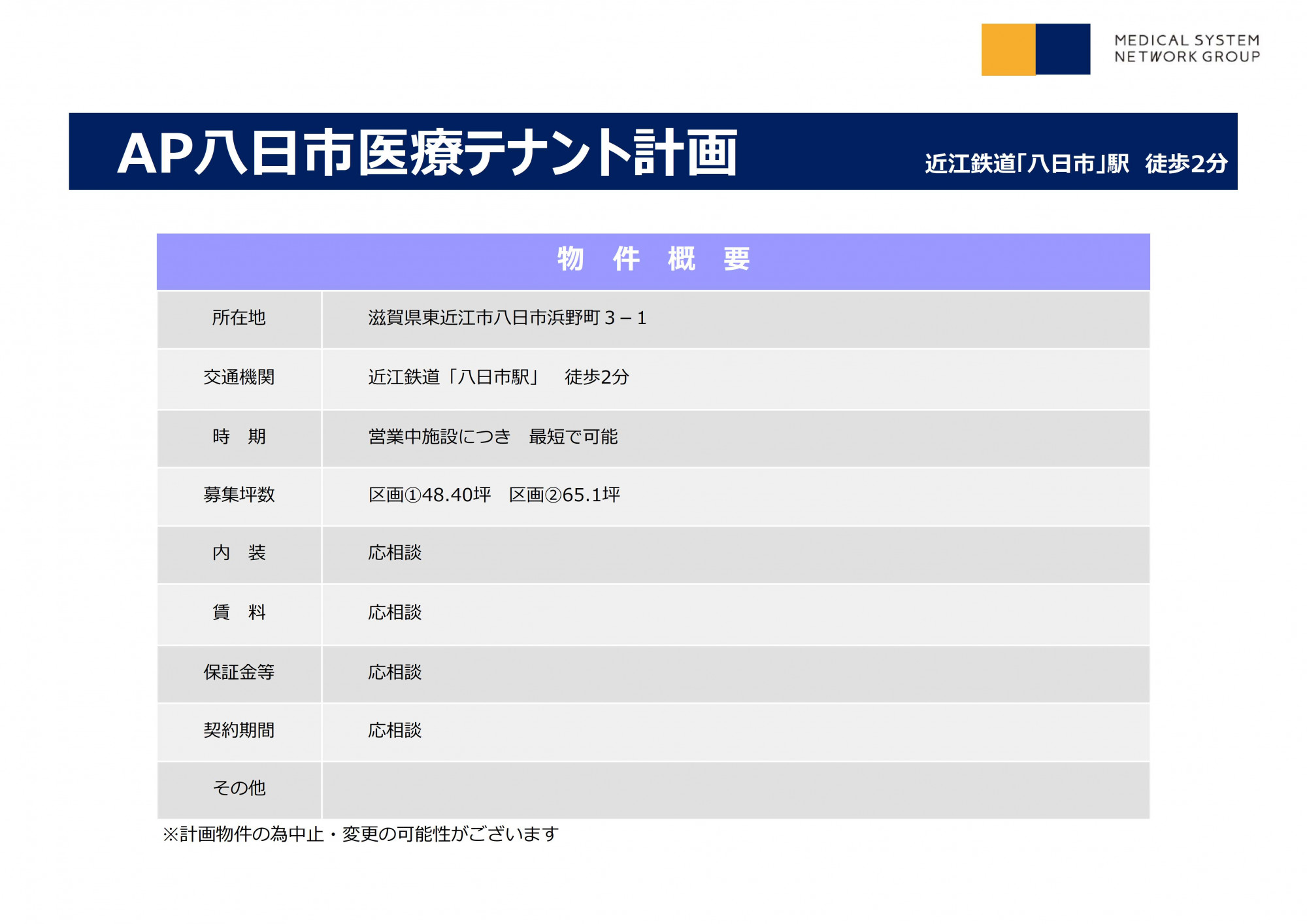Click the 近江鉄道「八日市」駅 徒歩2分 subtitle
This screenshot has height=924, width=1307.
[x=1076, y=163]
